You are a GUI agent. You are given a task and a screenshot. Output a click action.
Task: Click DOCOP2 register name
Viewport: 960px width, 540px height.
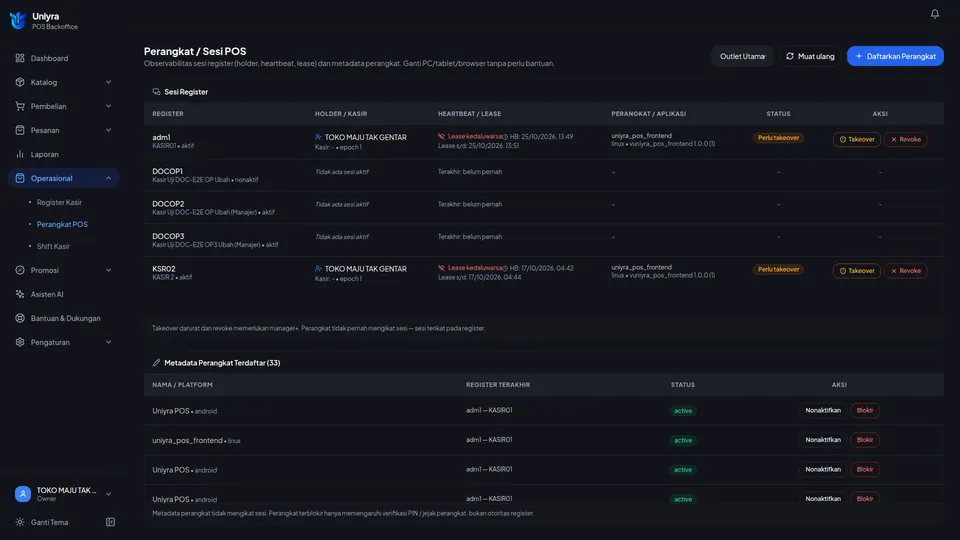(168, 204)
